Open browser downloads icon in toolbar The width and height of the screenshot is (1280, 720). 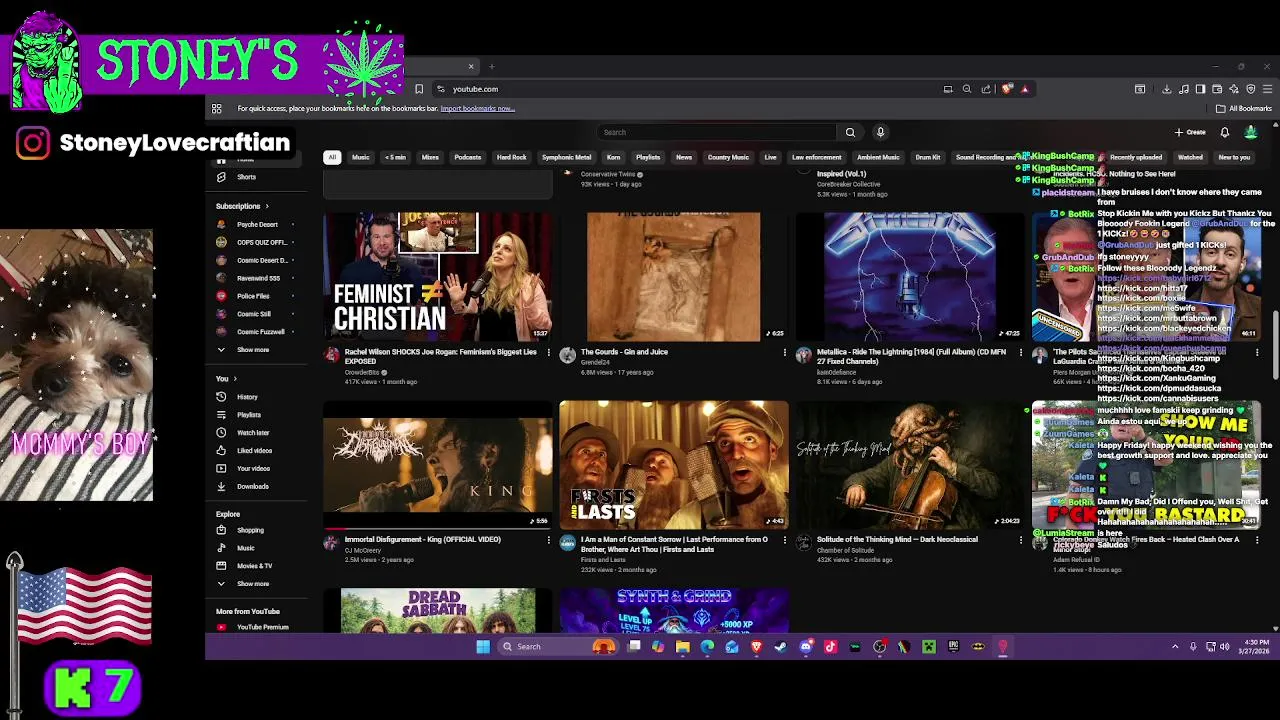tap(1166, 89)
